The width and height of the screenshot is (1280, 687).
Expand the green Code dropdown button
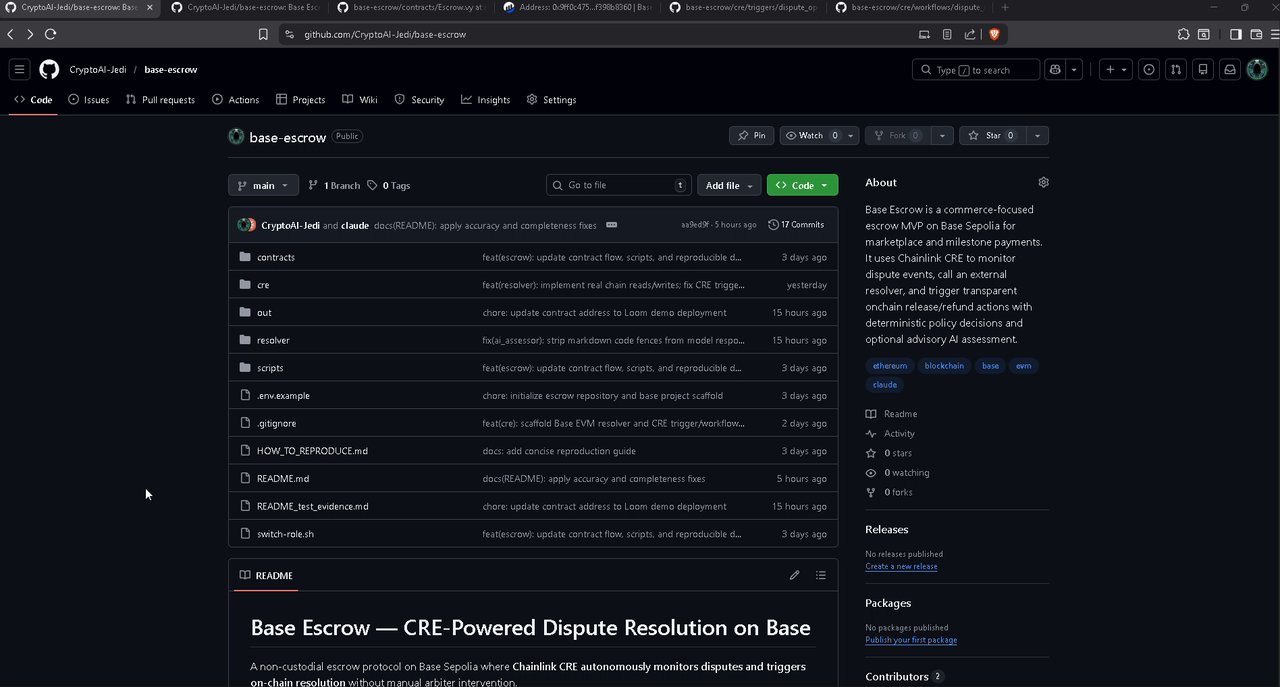pos(802,185)
